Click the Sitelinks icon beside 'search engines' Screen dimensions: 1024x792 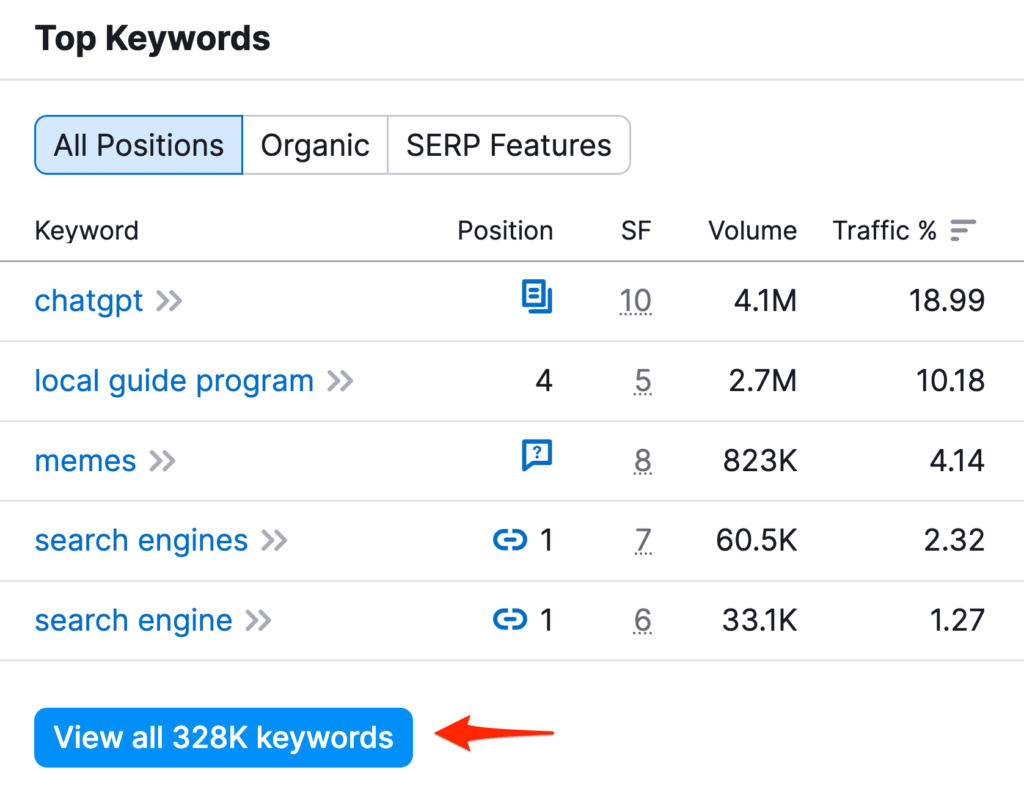click(510, 540)
